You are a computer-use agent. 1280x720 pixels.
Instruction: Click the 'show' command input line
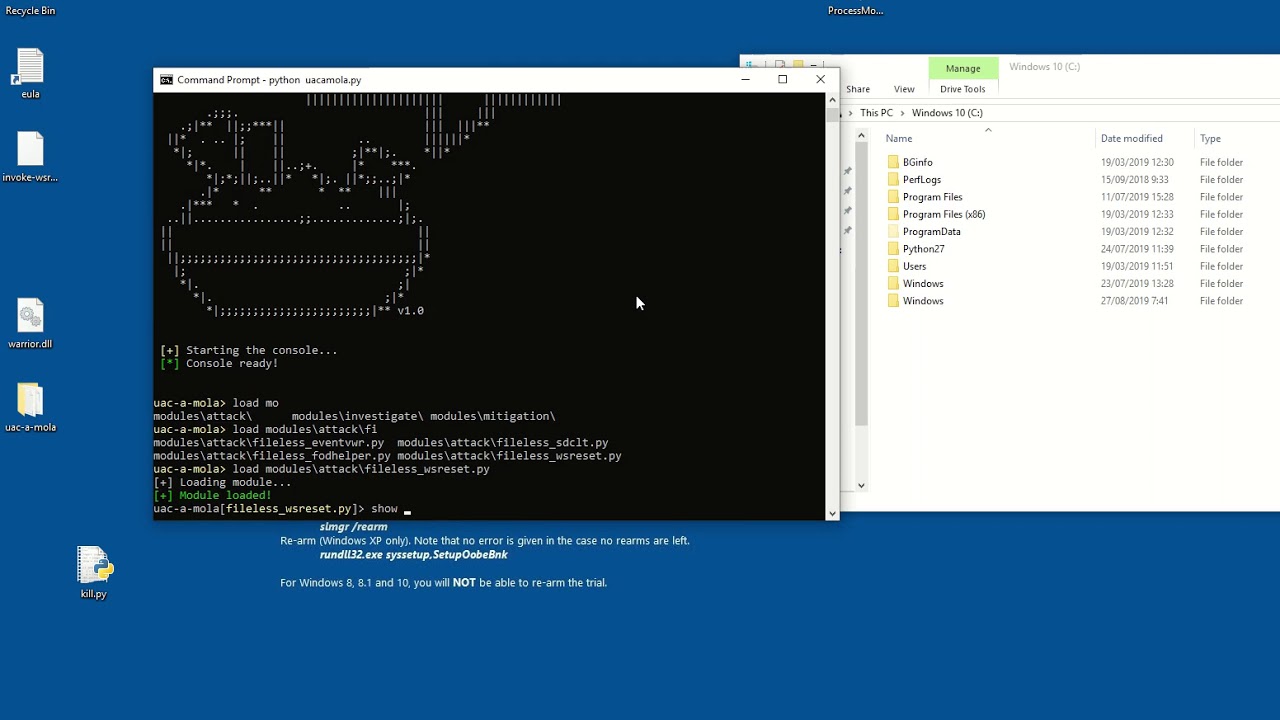click(x=283, y=509)
